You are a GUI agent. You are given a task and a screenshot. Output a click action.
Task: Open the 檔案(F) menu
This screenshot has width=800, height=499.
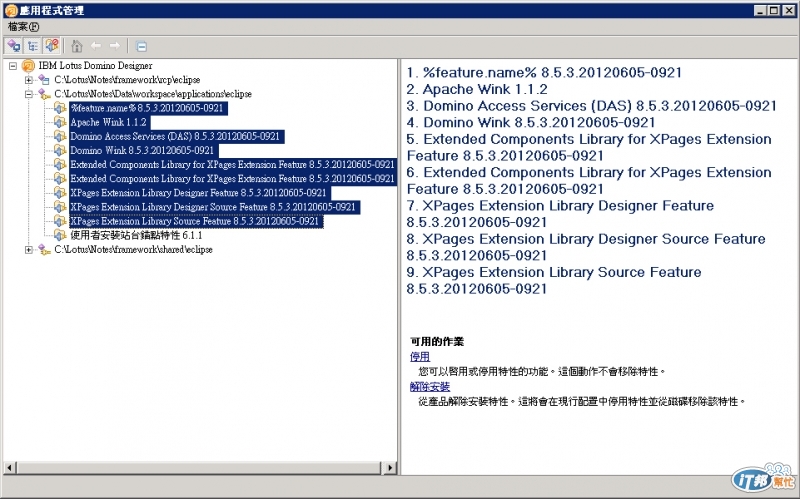pyautogui.click(x=23, y=27)
